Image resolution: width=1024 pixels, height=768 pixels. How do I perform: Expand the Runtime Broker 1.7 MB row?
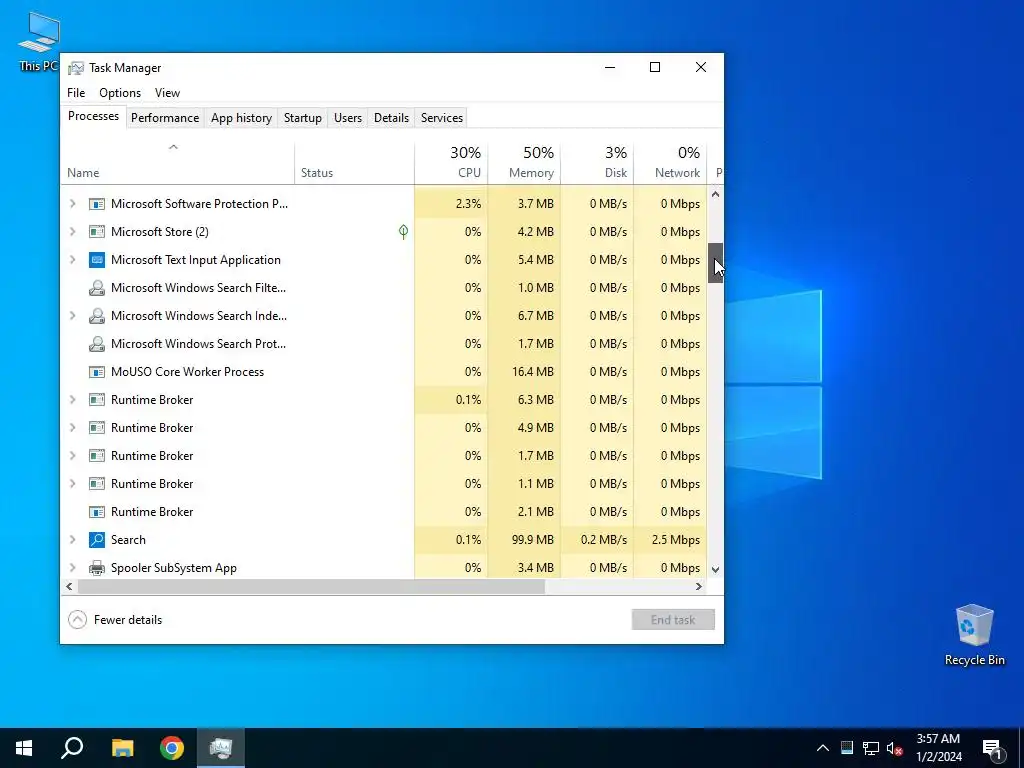point(72,456)
